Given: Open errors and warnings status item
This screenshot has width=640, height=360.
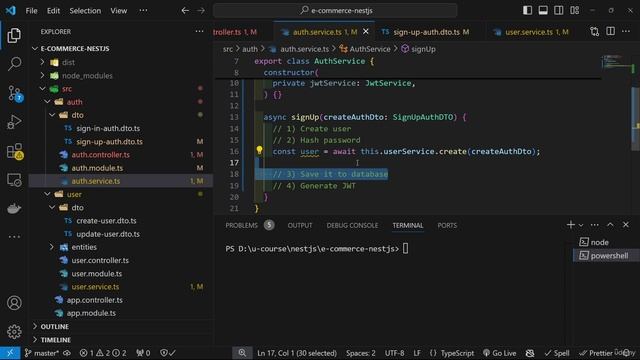Looking at the screenshot, I should pos(102,353).
